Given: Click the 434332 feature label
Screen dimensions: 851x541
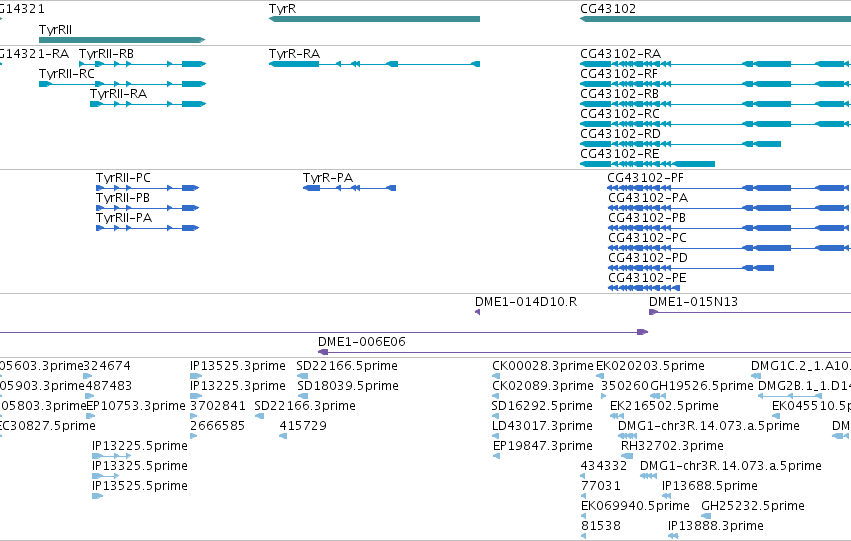Looking at the screenshot, I should (x=604, y=467).
